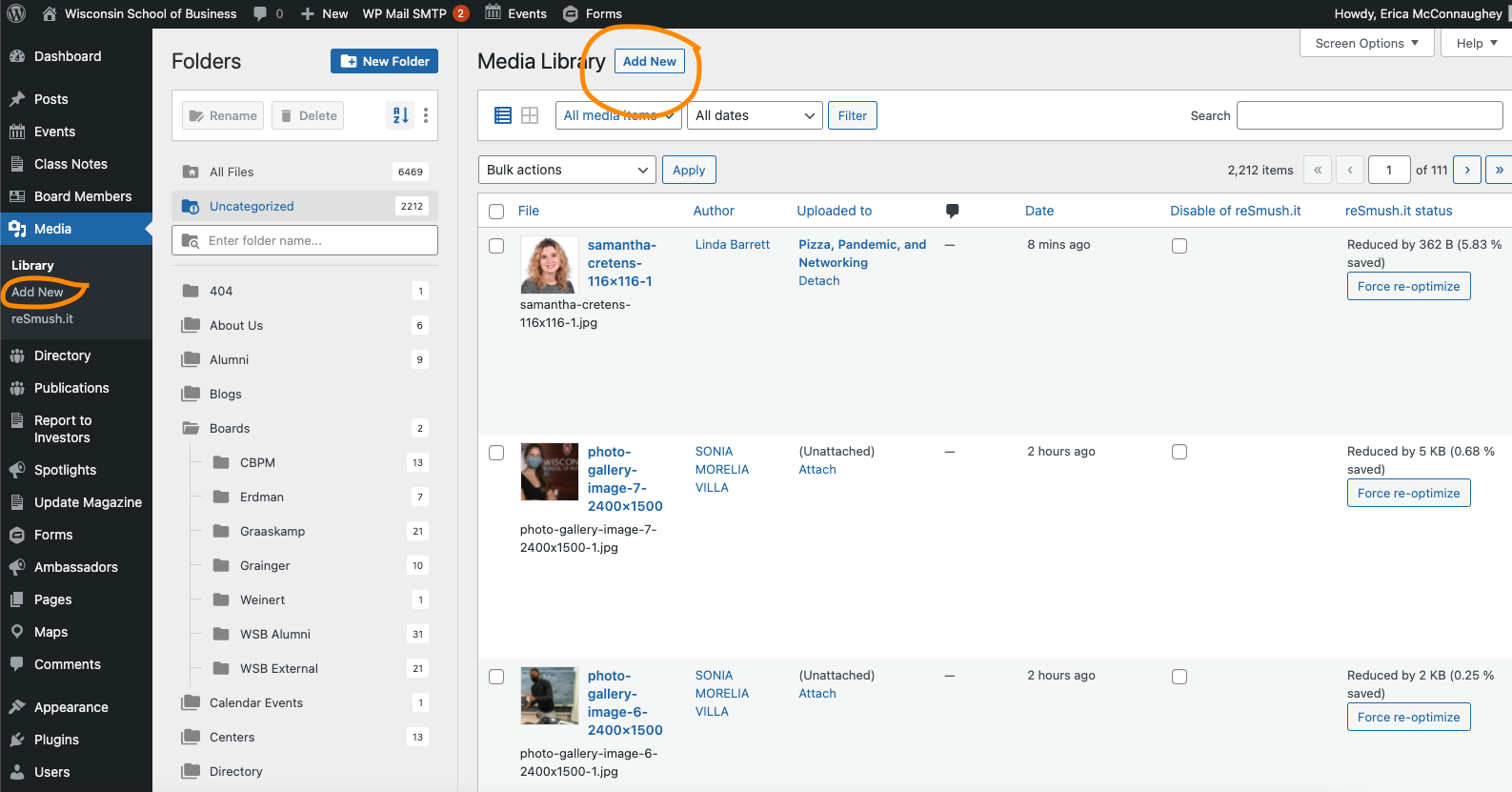
Task: Switch to list view icon
Action: 503,115
